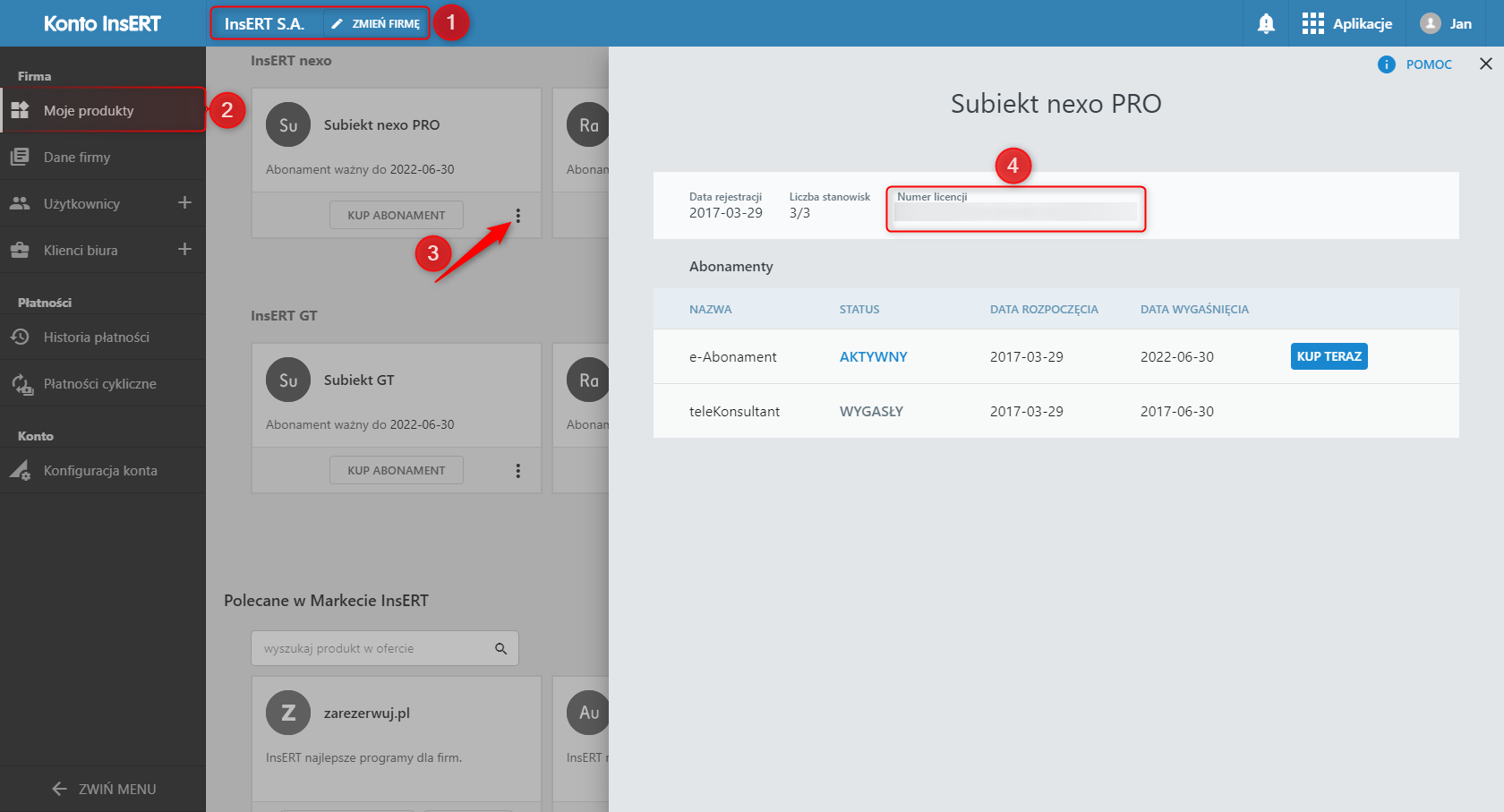The width and height of the screenshot is (1504, 812).
Task: Click KUP TERAZ for e-Abonament
Action: (x=1329, y=356)
